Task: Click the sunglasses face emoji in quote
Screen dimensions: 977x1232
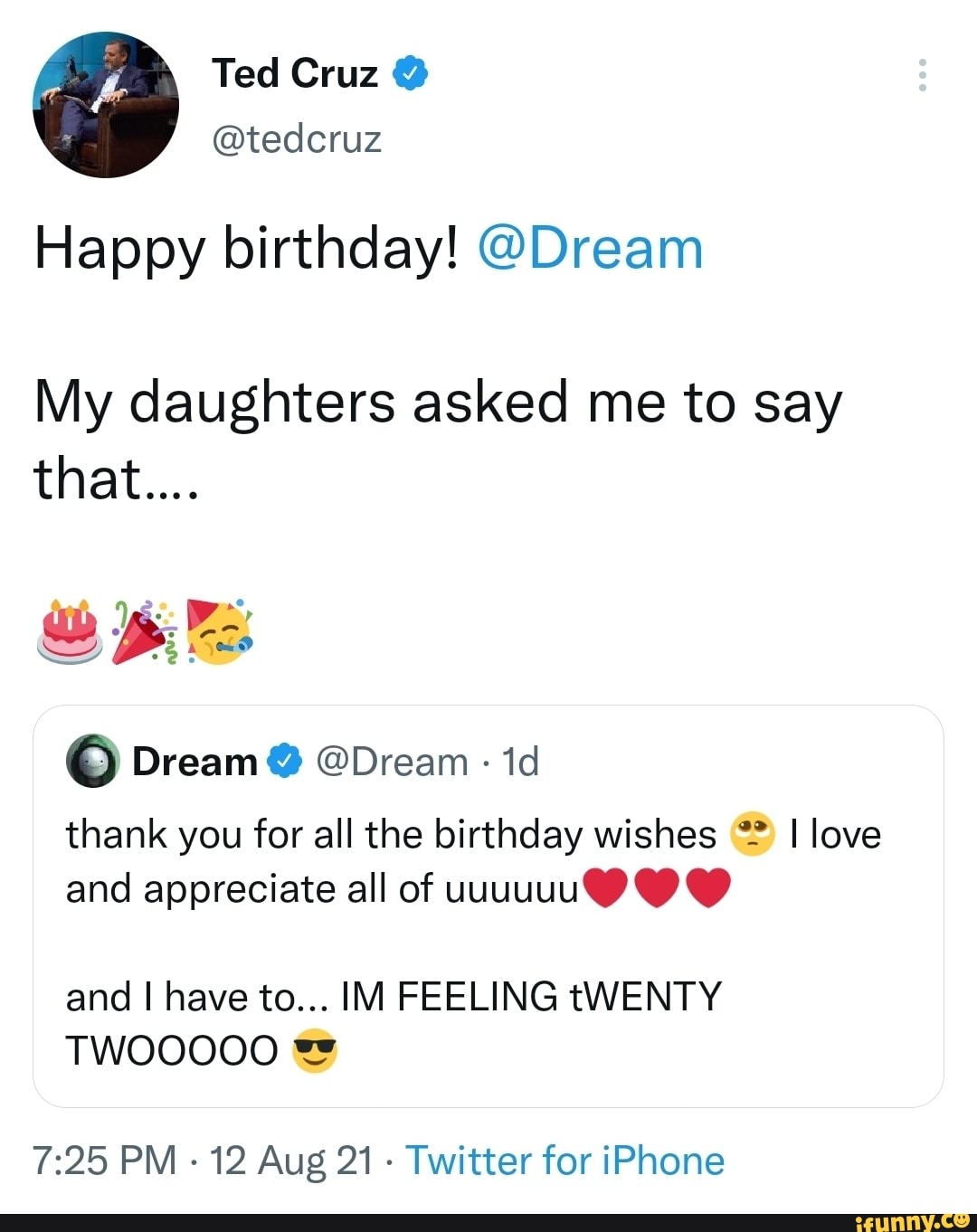Action: pos(315,1050)
